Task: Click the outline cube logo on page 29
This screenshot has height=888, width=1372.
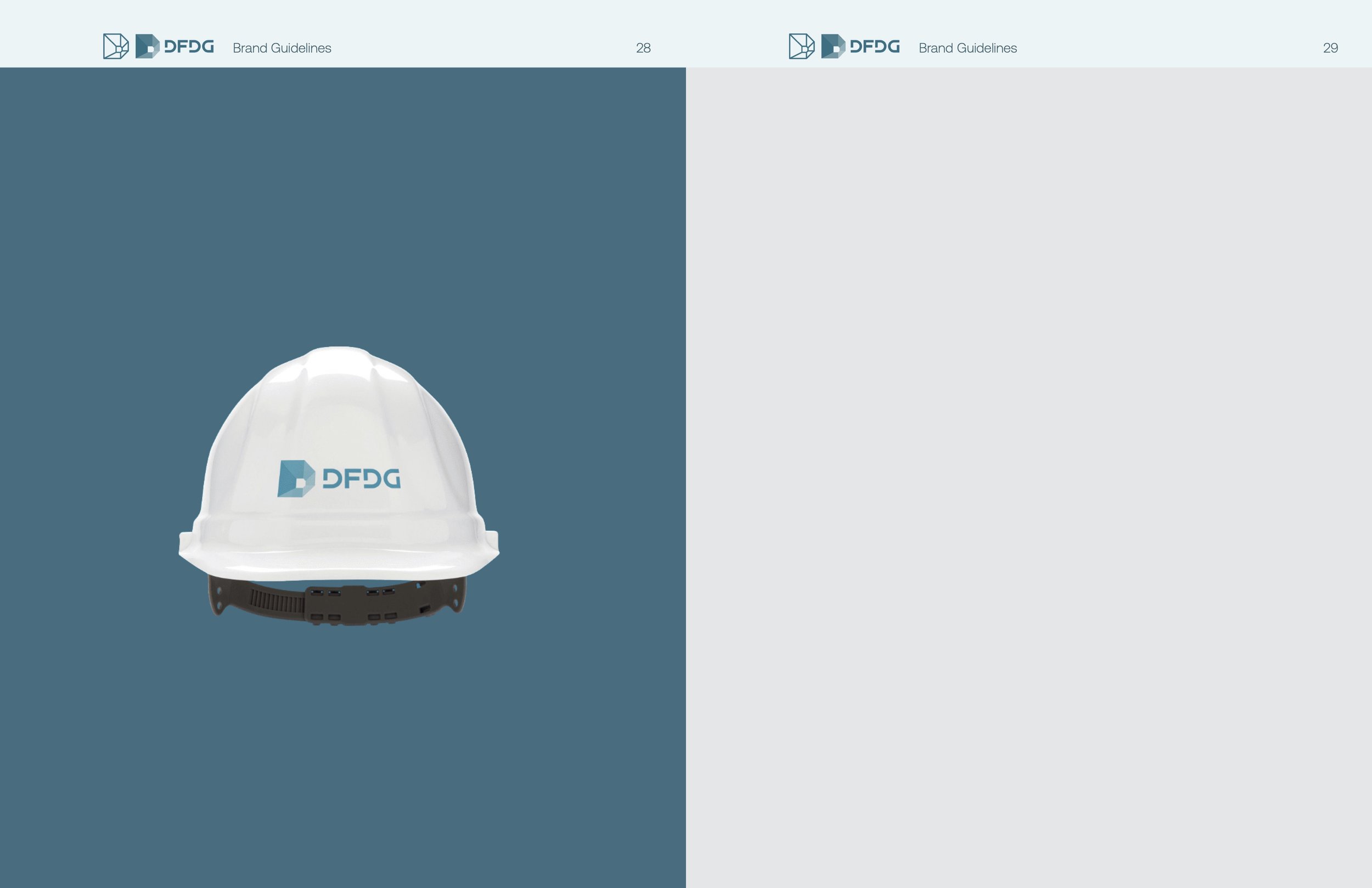Action: click(801, 46)
